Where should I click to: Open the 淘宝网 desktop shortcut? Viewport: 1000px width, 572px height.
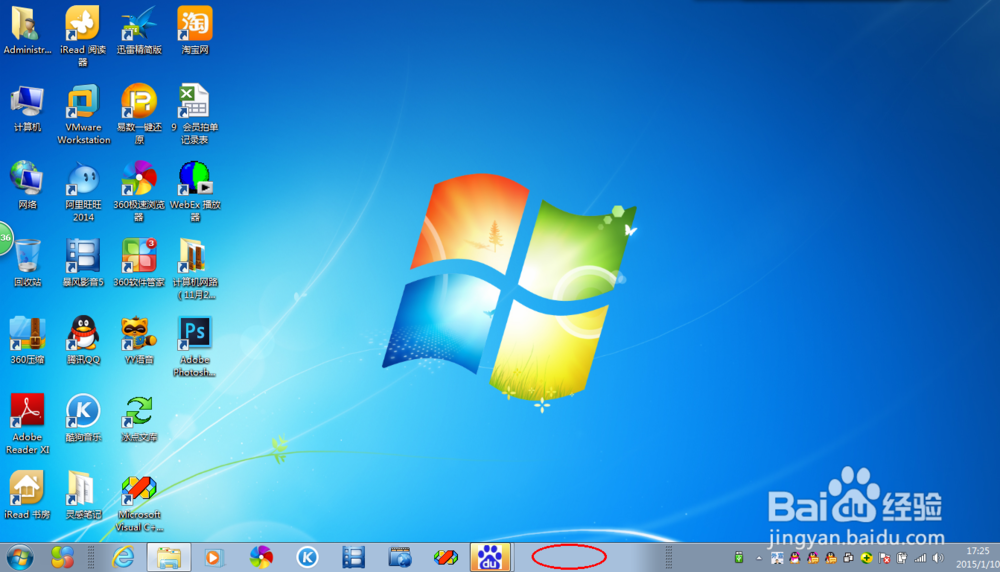(195, 29)
